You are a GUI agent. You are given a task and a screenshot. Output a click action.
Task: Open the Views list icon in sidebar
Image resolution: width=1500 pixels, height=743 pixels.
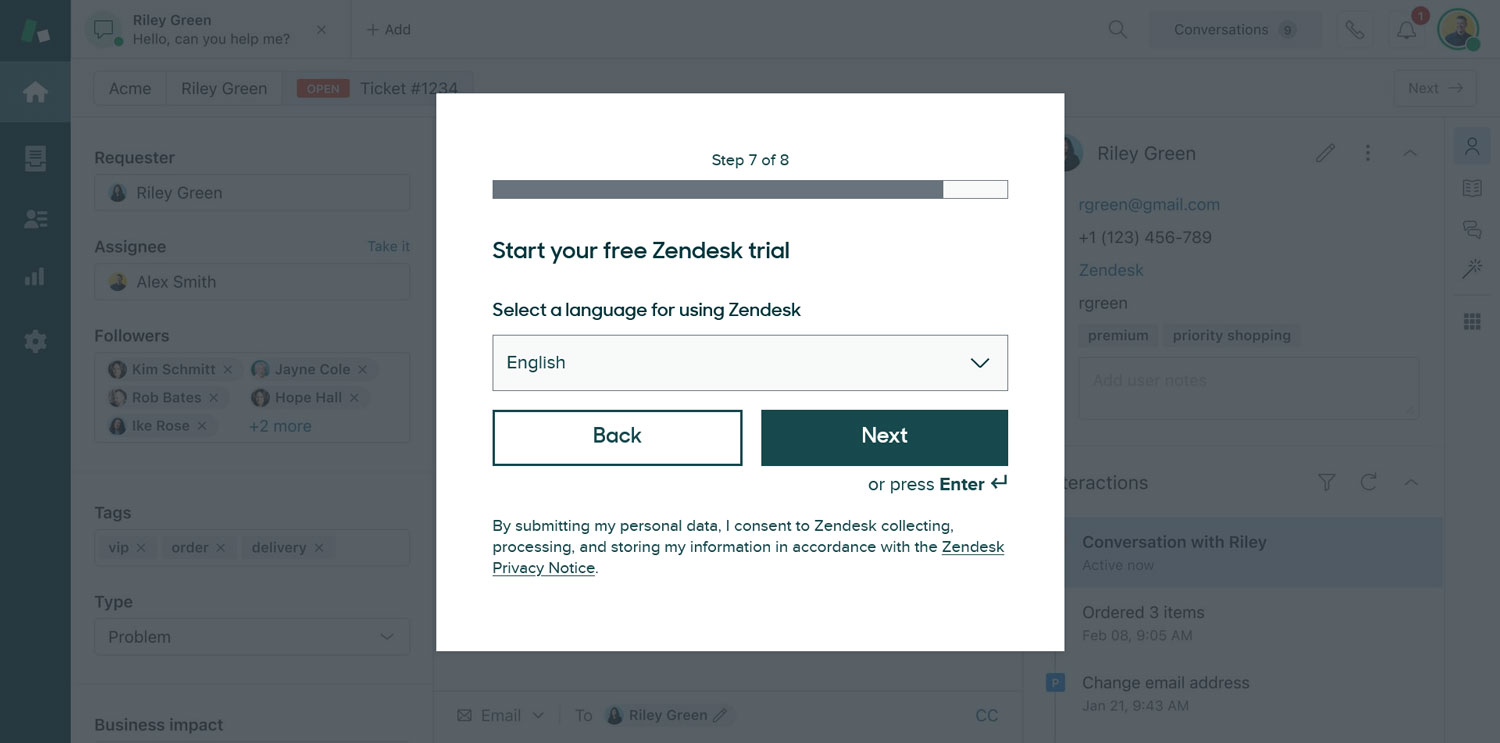pyautogui.click(x=35, y=158)
